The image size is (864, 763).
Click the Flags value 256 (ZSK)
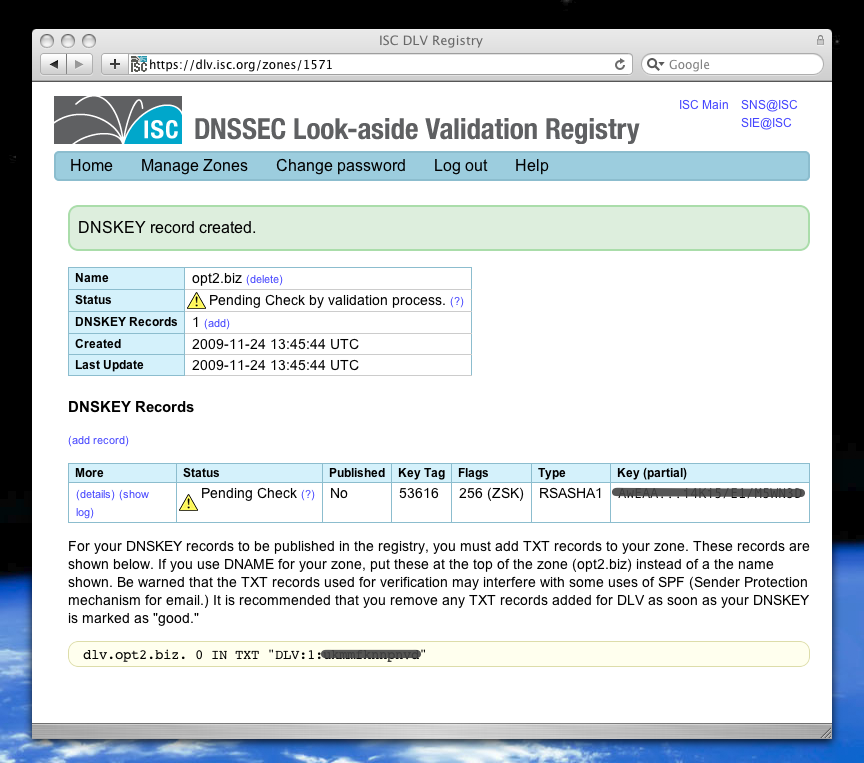pyautogui.click(x=491, y=493)
